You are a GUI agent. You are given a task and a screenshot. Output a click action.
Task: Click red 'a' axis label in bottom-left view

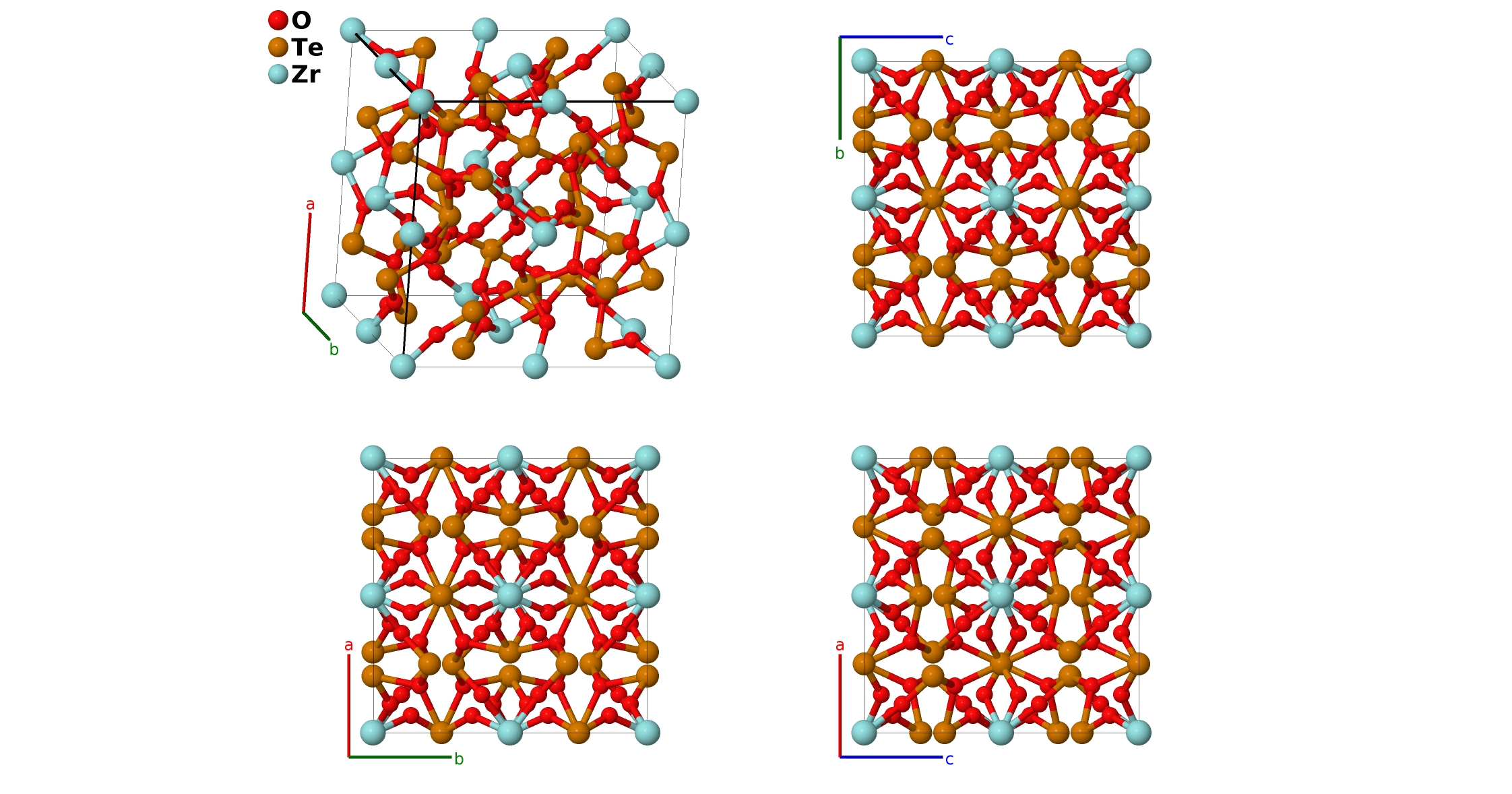pos(348,645)
